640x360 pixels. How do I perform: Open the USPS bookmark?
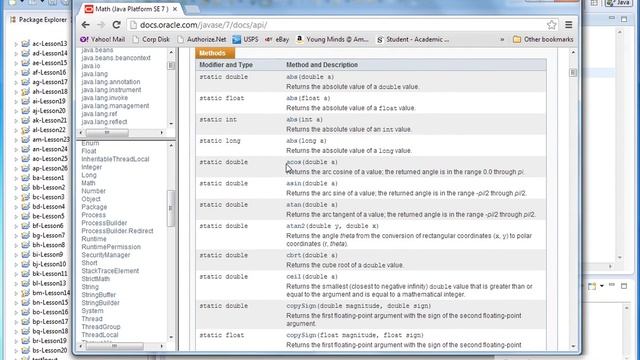(x=245, y=40)
